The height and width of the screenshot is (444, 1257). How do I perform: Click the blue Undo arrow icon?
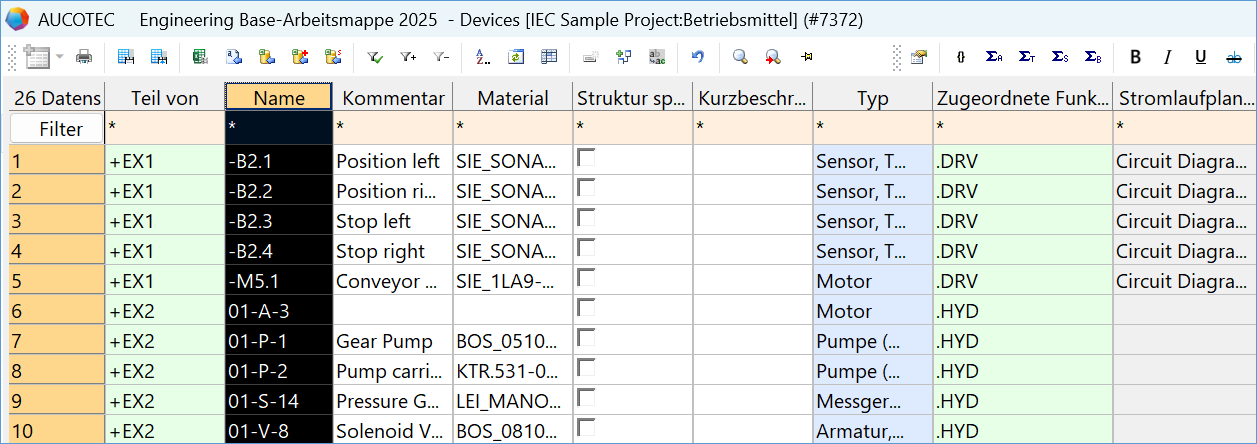[698, 57]
